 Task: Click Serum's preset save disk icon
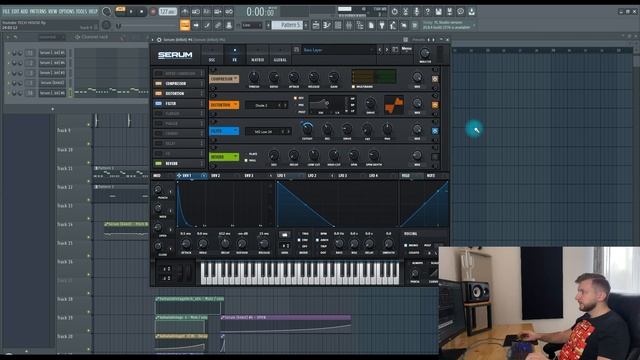[297, 50]
